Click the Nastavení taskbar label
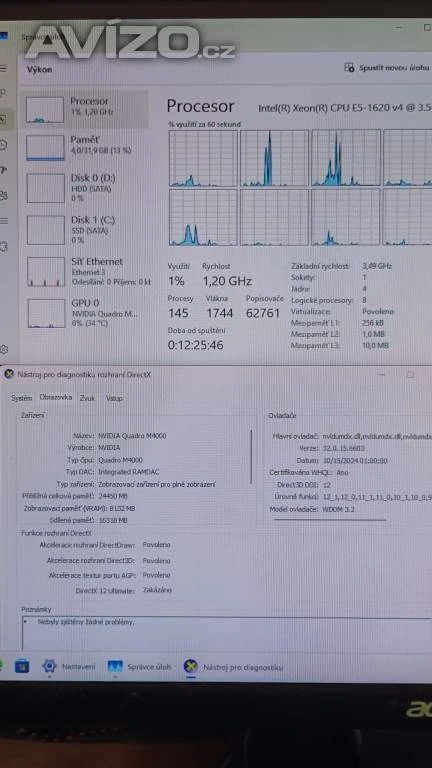 click(78, 667)
